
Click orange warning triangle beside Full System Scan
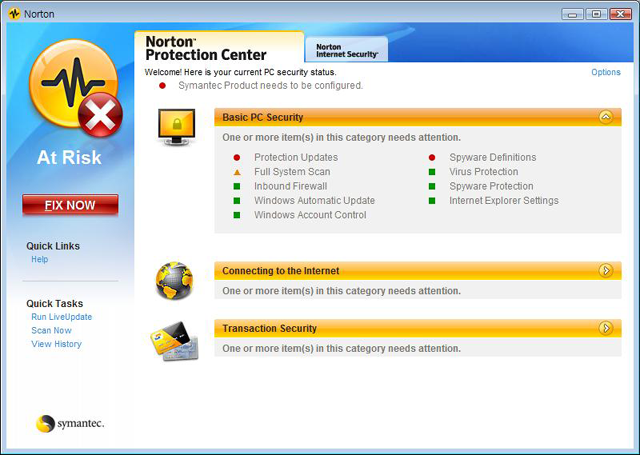pyautogui.click(x=237, y=172)
